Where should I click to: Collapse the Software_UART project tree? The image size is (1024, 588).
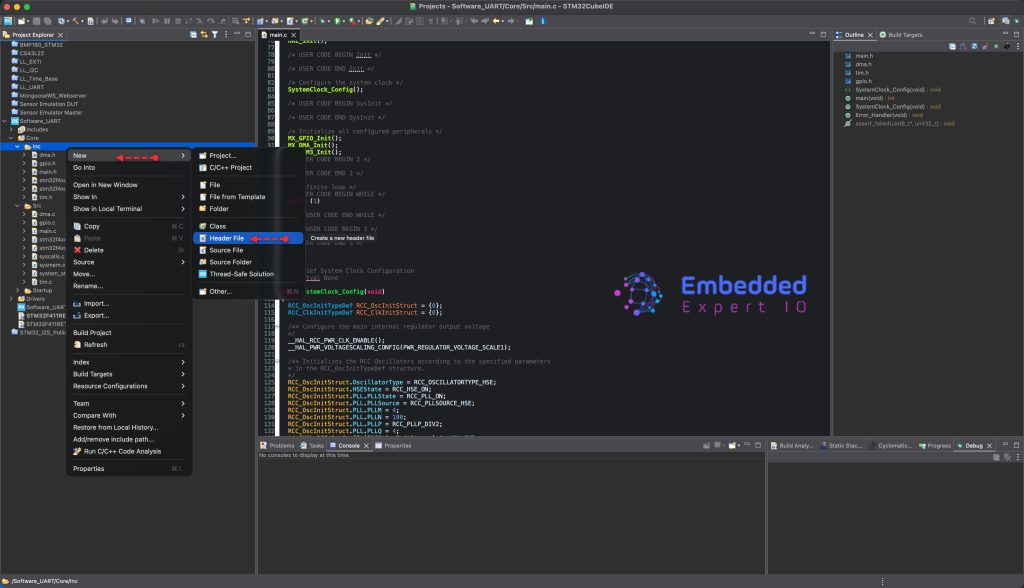[x=5, y=121]
